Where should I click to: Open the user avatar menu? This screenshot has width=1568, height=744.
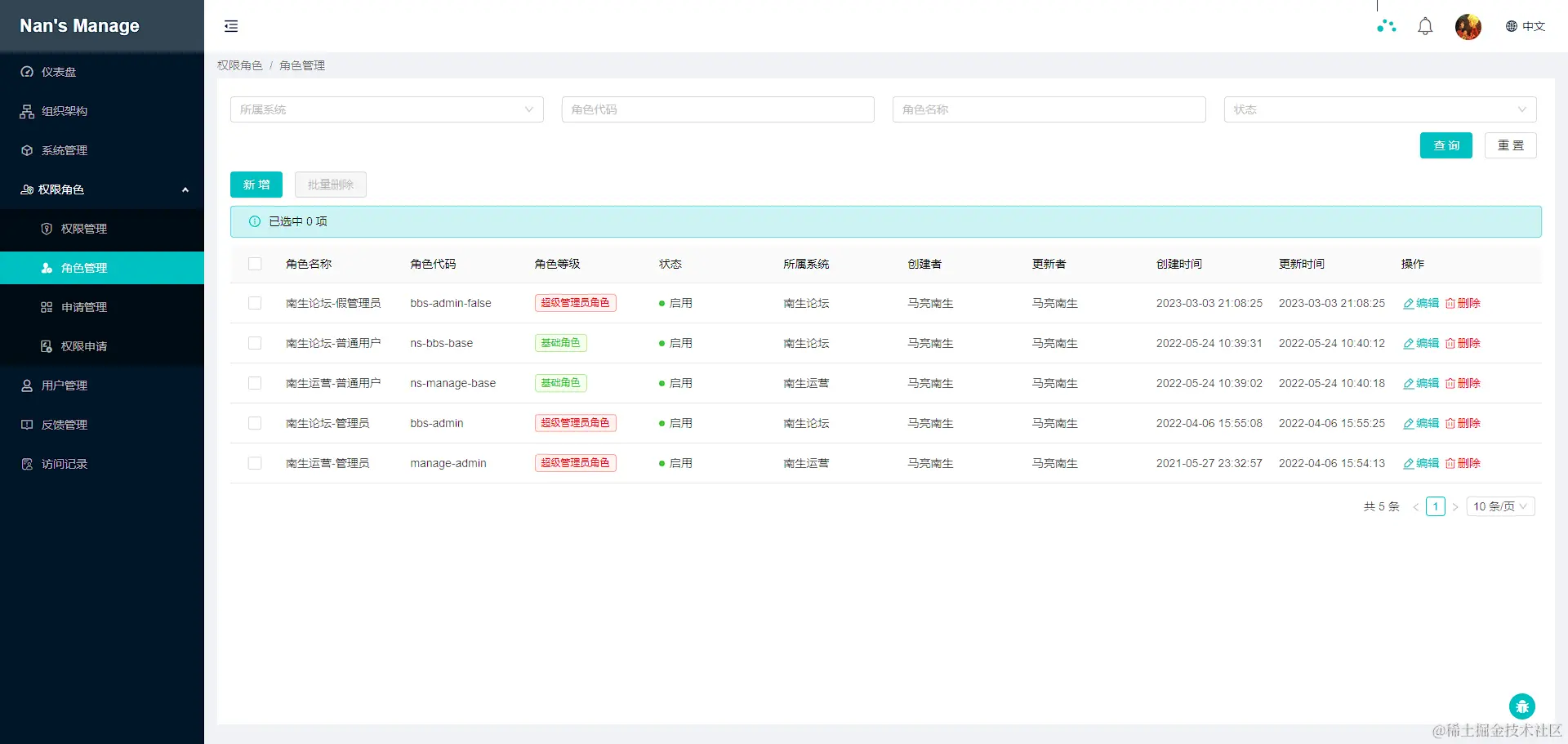pyautogui.click(x=1468, y=26)
